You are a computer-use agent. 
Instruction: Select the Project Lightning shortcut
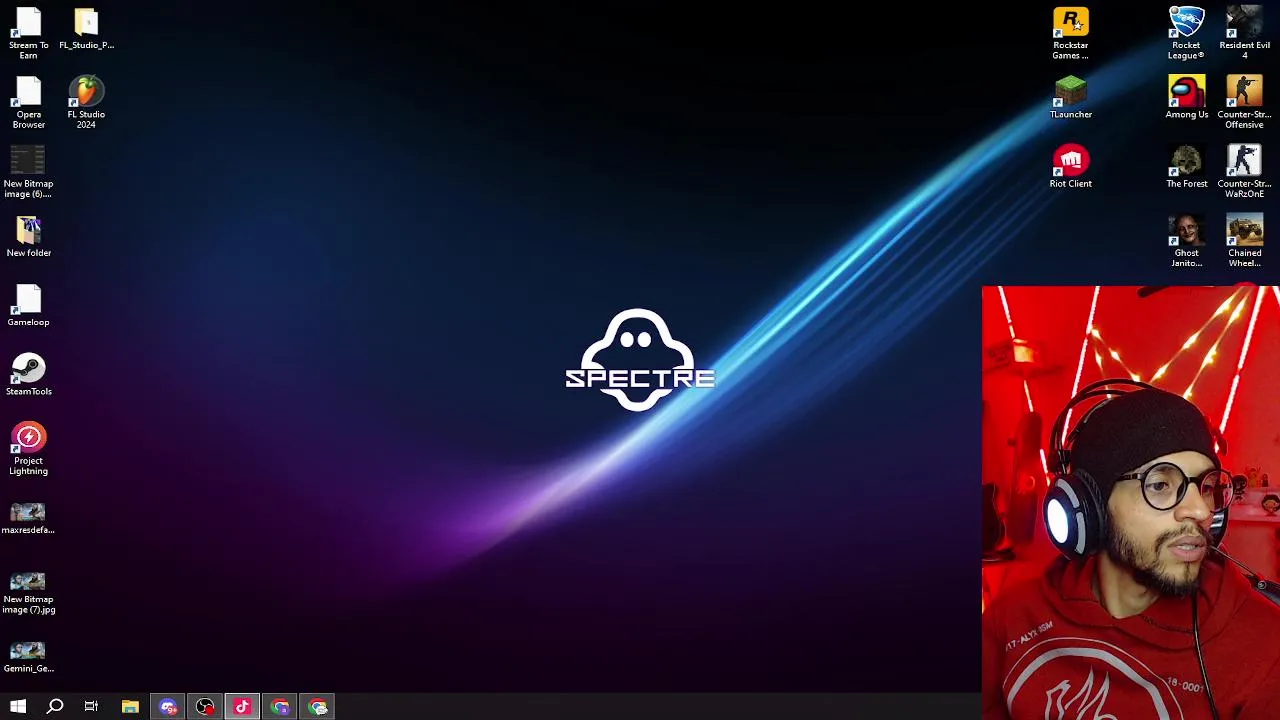[x=28, y=448]
